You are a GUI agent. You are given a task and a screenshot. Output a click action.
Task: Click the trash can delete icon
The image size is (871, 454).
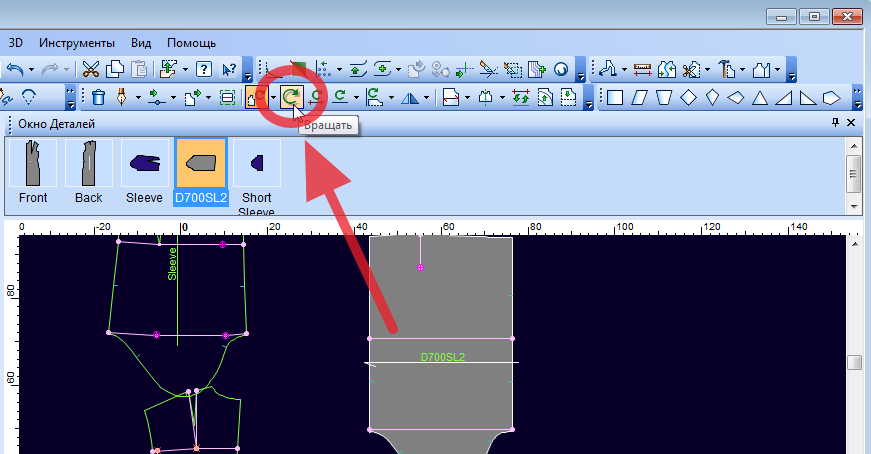[x=98, y=97]
